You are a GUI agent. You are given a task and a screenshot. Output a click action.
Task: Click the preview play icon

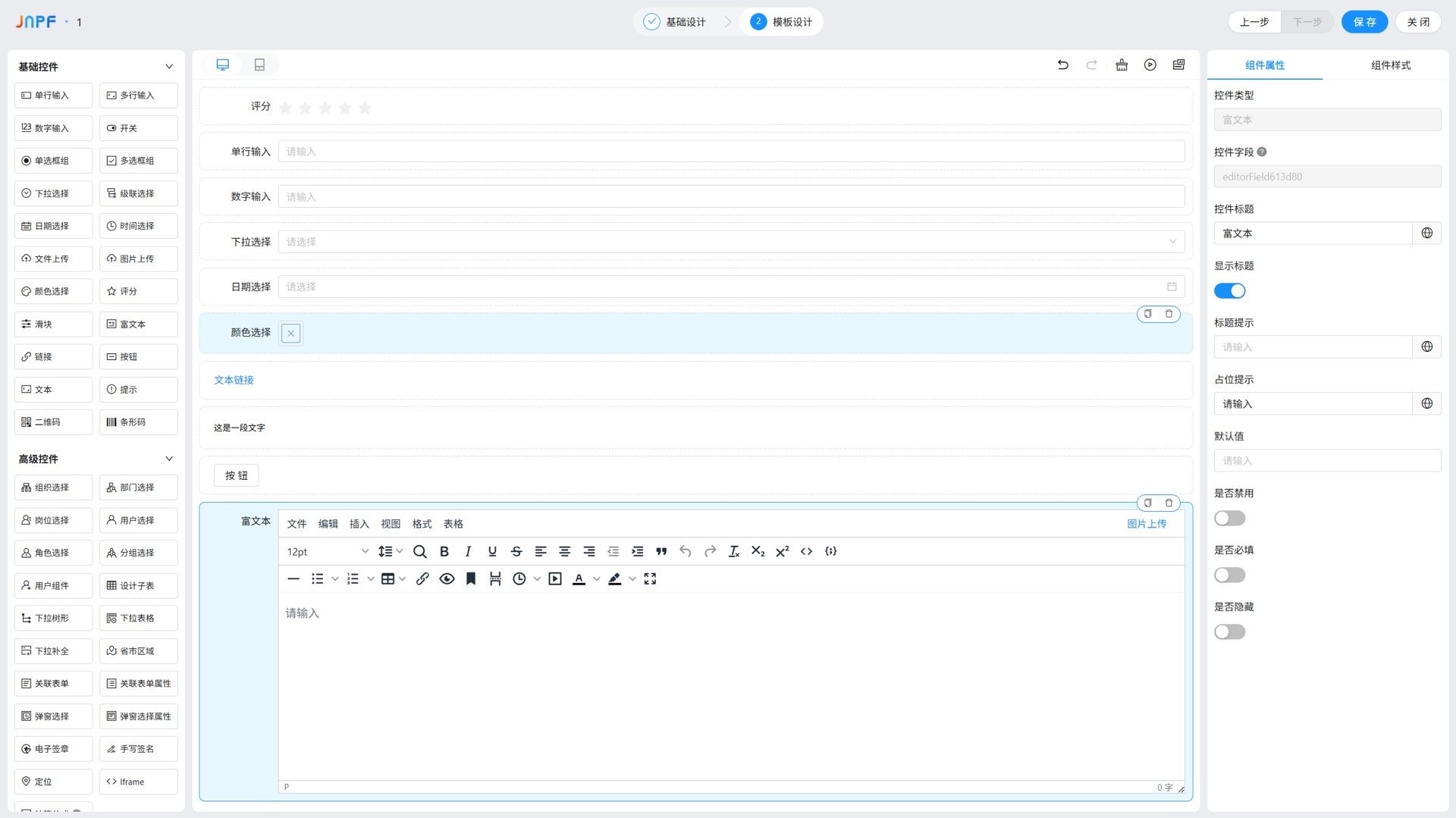1150,64
